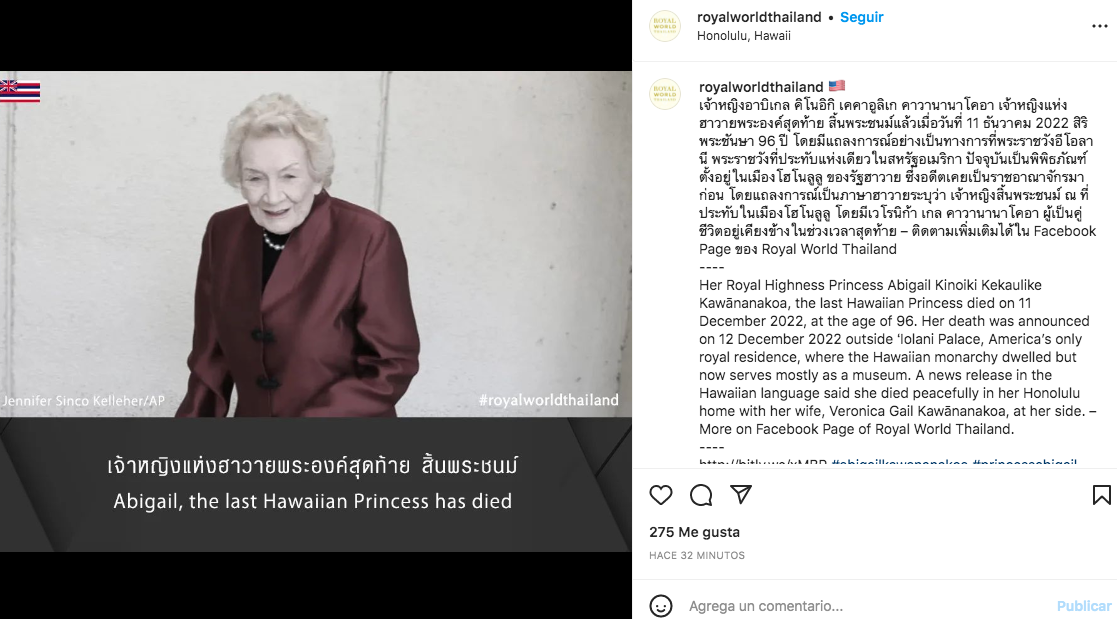
Task: Open royalworldthailand username in caption
Action: click(x=761, y=87)
